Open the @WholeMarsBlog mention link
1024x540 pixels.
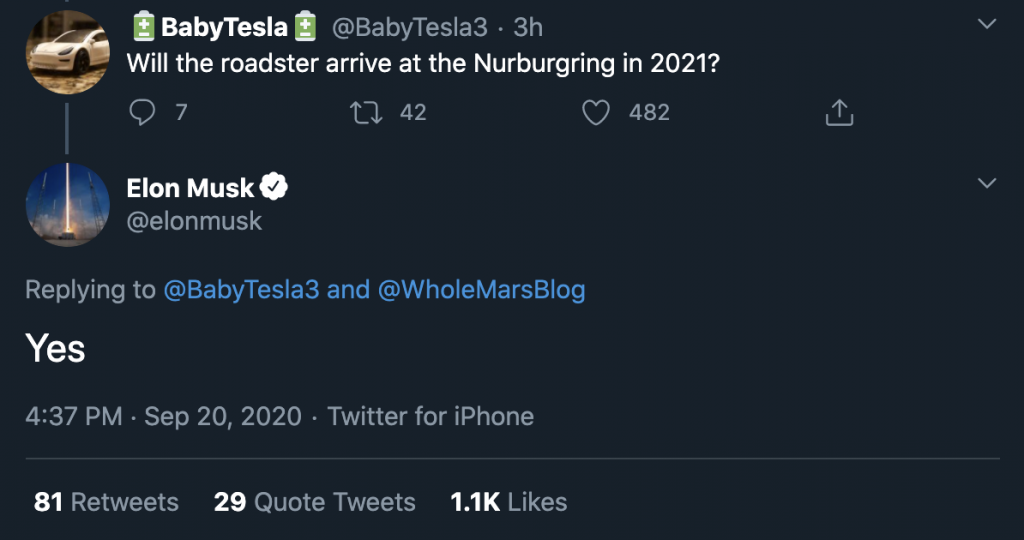coord(481,289)
